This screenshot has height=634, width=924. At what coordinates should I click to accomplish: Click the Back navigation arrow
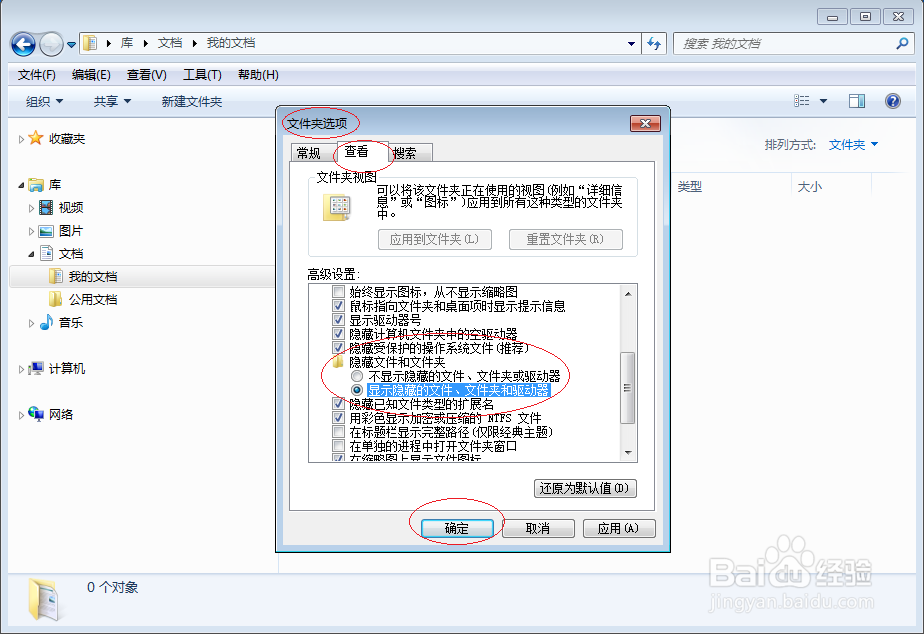pos(24,43)
